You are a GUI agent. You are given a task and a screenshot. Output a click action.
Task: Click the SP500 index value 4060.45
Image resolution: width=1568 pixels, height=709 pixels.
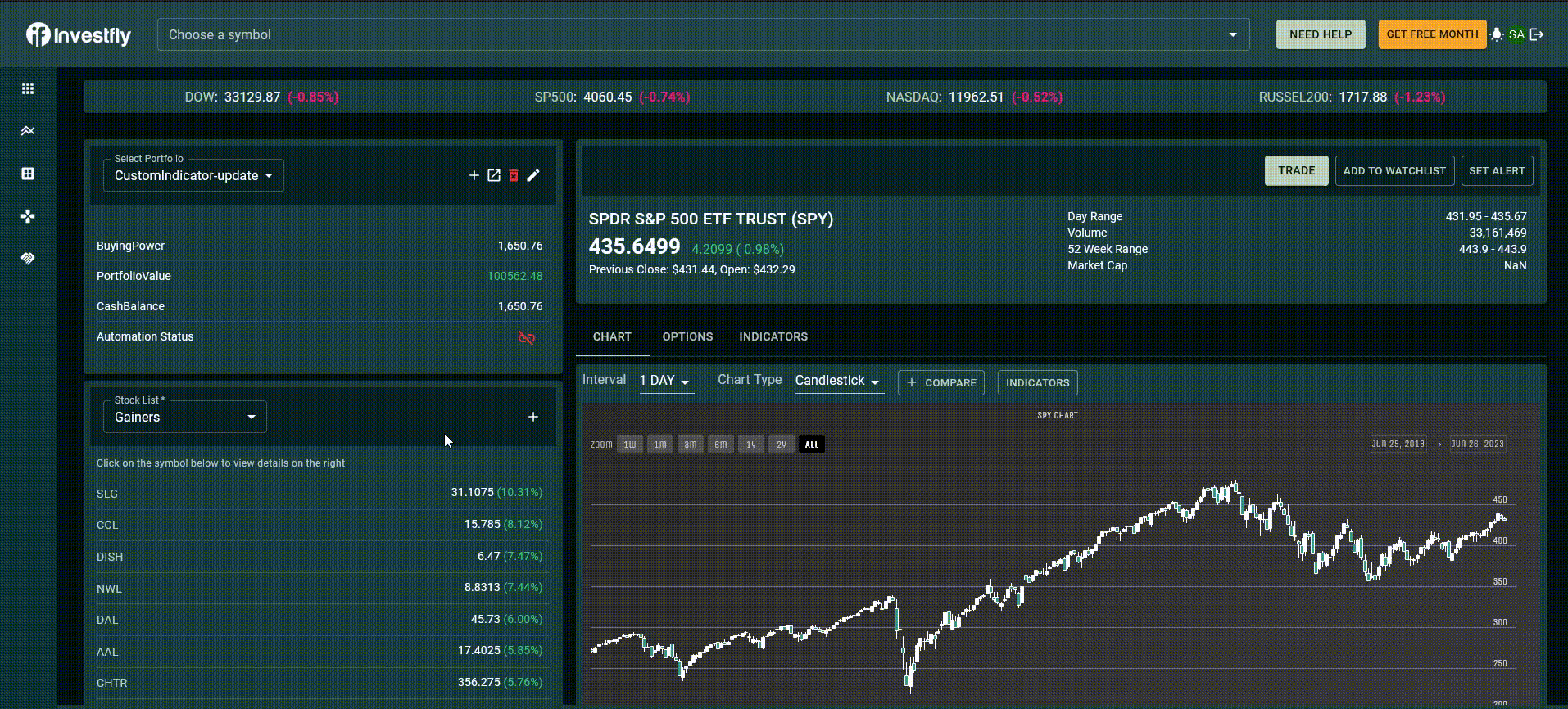tap(607, 97)
